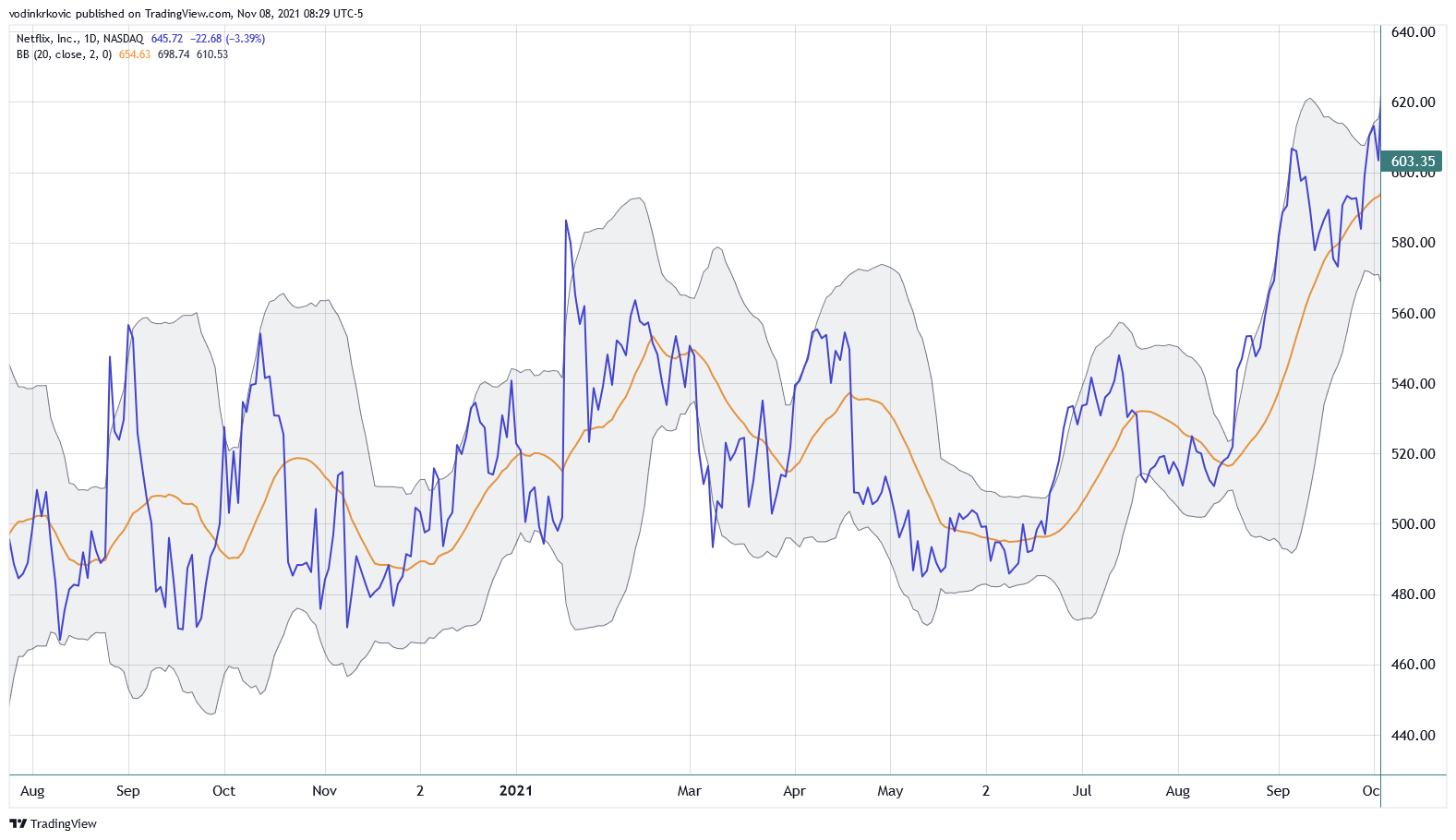Select the Mar label on the time axis
This screenshot has width=1456, height=840.
689,791
